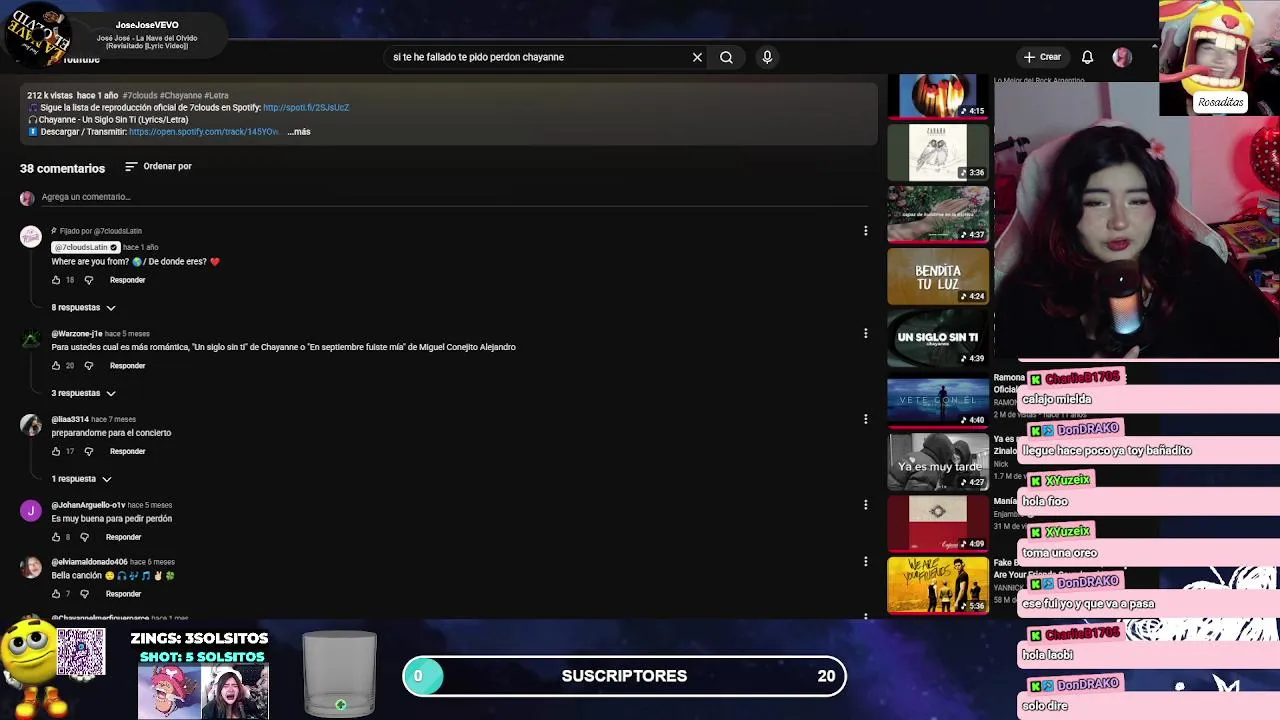Image resolution: width=1280 pixels, height=720 pixels.
Task: Open the Ya es muy tarde thumbnail
Action: click(938, 462)
